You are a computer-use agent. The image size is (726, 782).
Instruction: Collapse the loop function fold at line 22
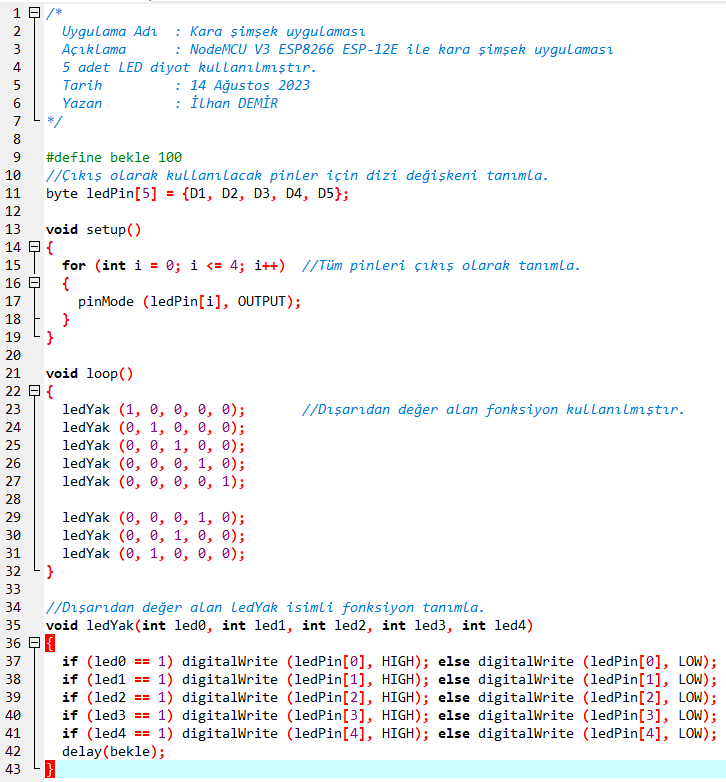coord(34,391)
